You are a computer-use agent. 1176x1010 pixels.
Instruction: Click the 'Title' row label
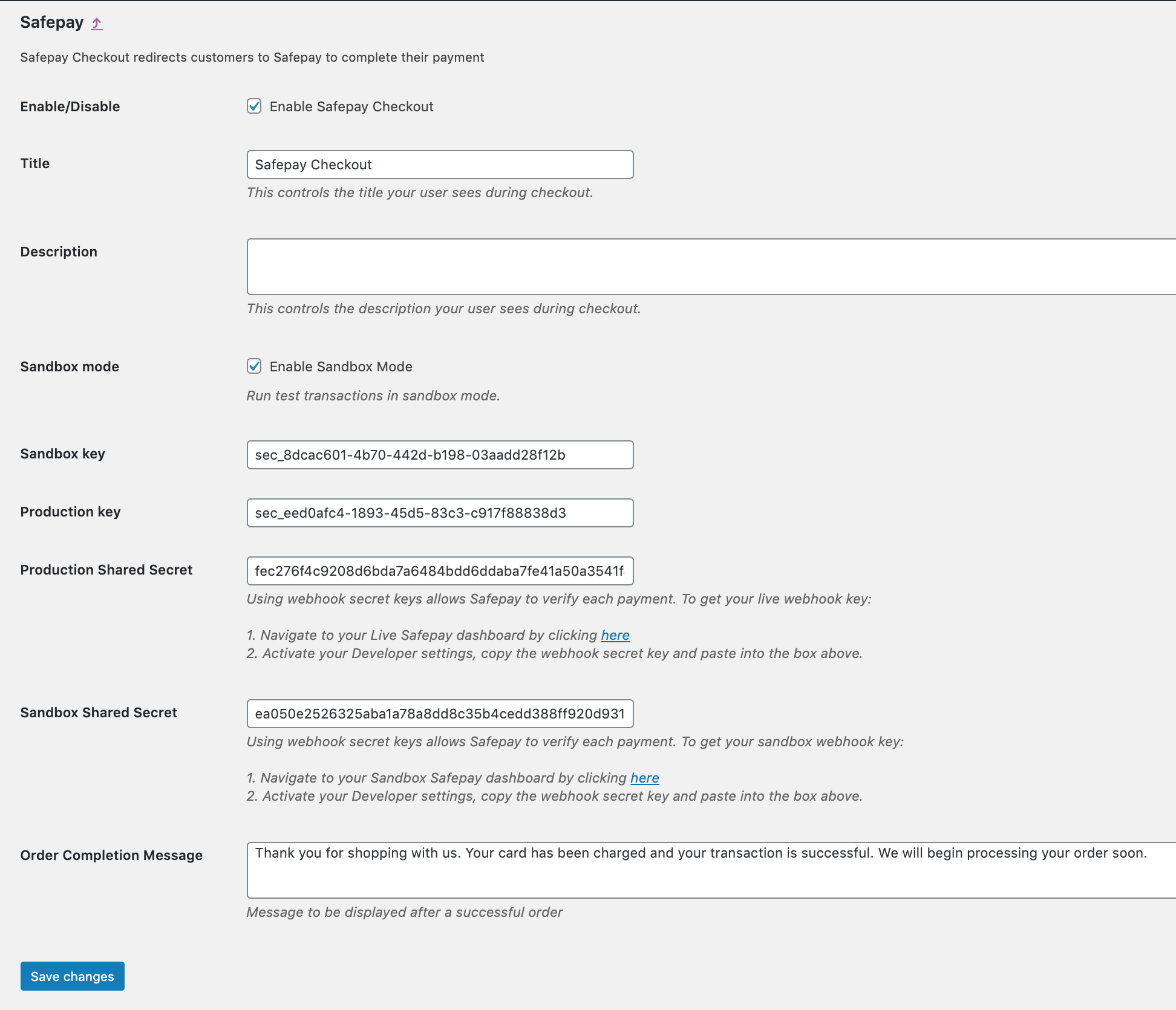click(35, 163)
